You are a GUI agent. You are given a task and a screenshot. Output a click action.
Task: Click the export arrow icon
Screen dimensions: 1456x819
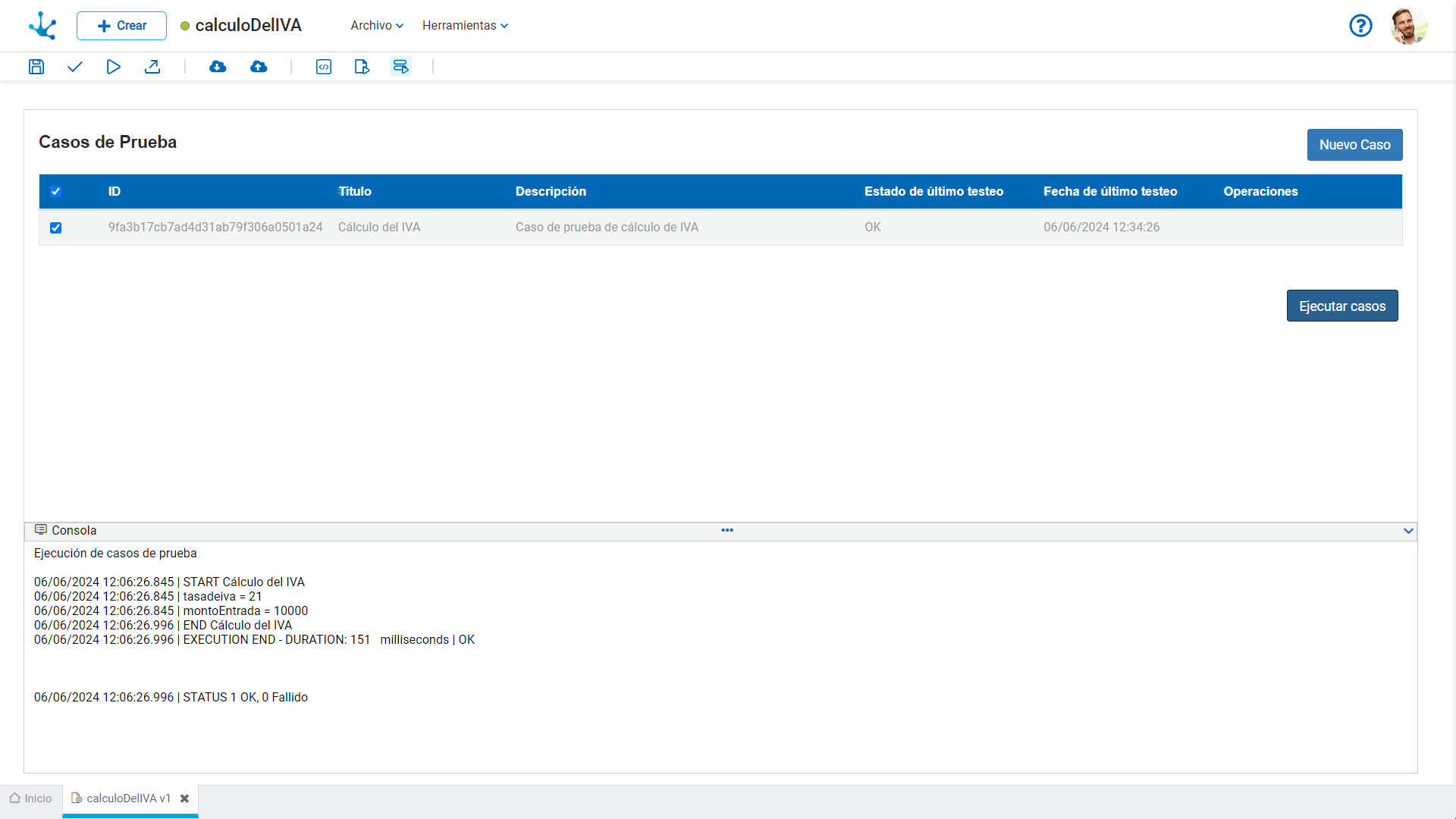point(152,67)
